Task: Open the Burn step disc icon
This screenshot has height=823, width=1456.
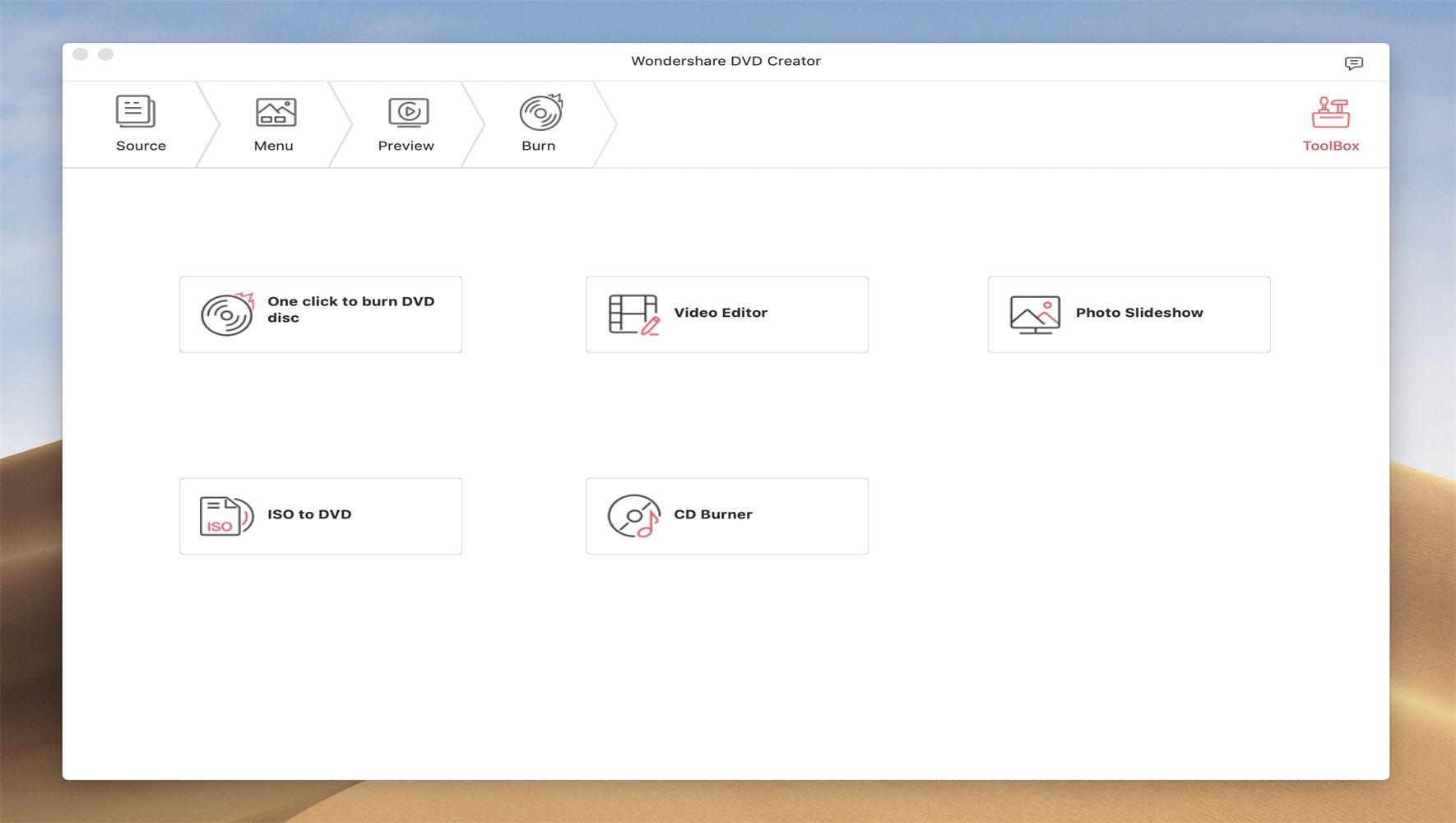Action: point(540,112)
